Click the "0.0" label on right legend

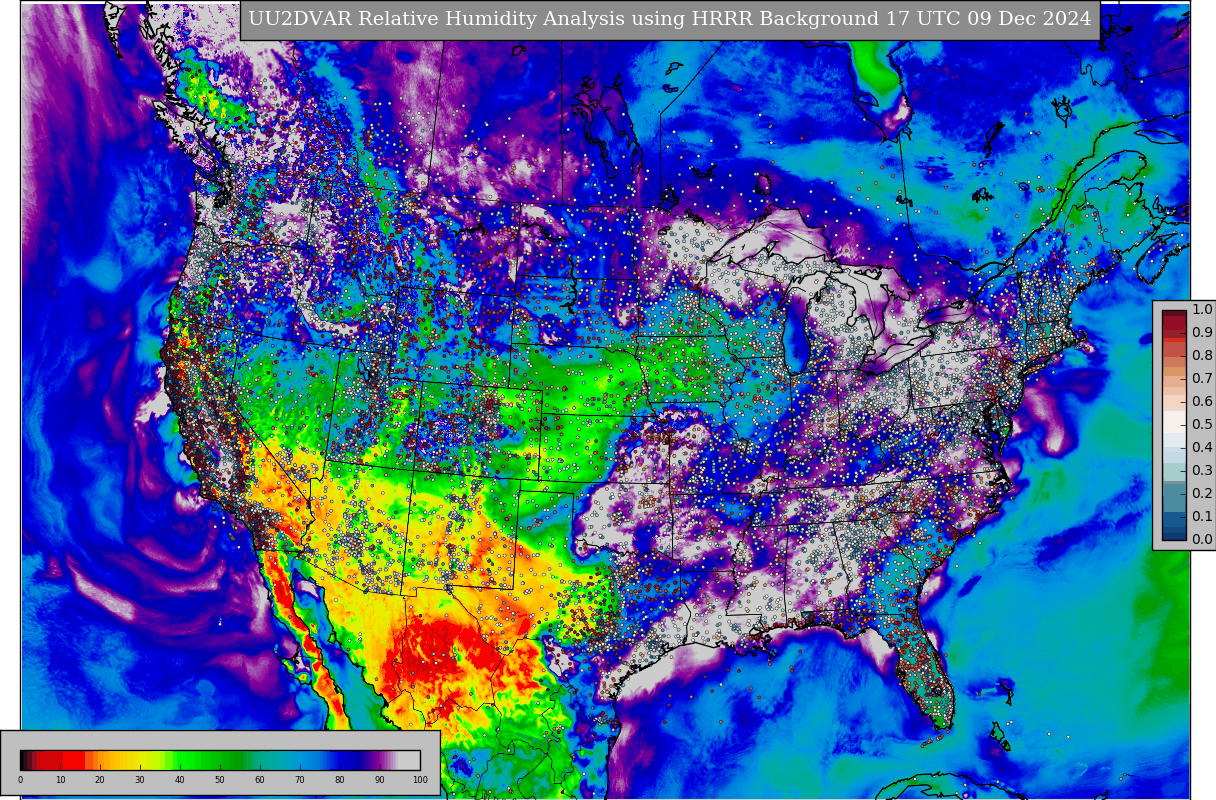click(x=1202, y=540)
